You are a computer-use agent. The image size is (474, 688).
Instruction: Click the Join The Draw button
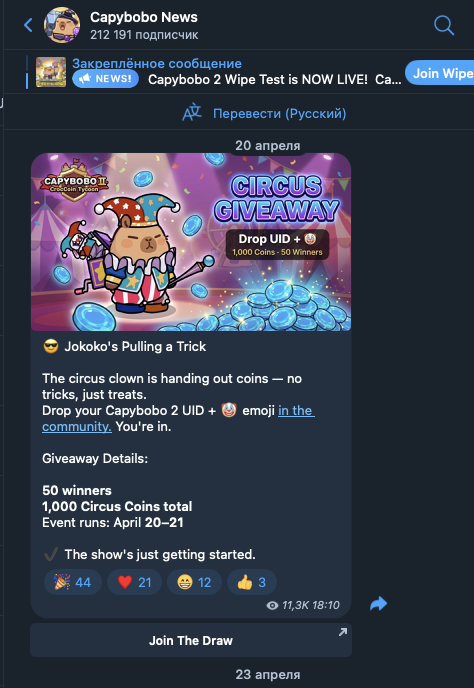click(x=191, y=640)
